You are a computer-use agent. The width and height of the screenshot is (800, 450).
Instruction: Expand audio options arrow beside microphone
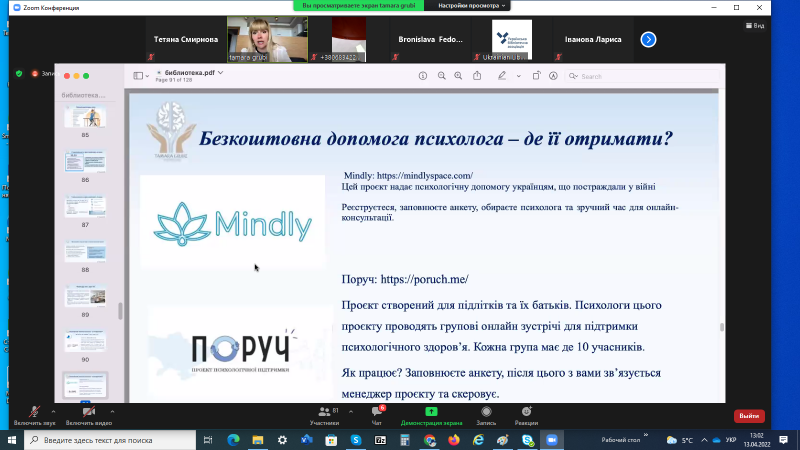click(53, 411)
